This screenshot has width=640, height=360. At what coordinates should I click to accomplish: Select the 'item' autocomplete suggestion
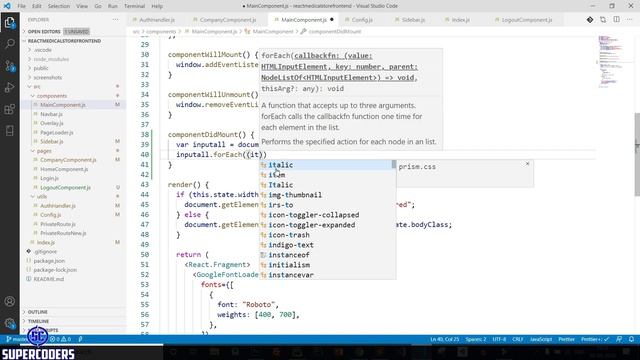[x=327, y=175]
